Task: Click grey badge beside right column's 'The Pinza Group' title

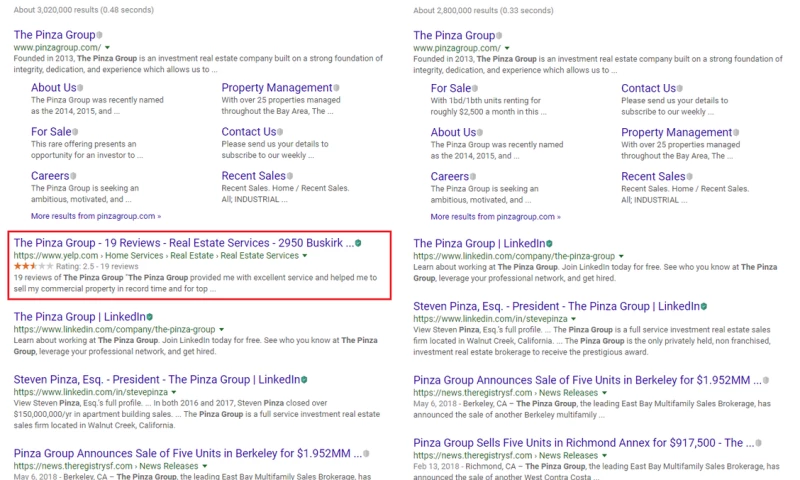Action: click(499, 36)
